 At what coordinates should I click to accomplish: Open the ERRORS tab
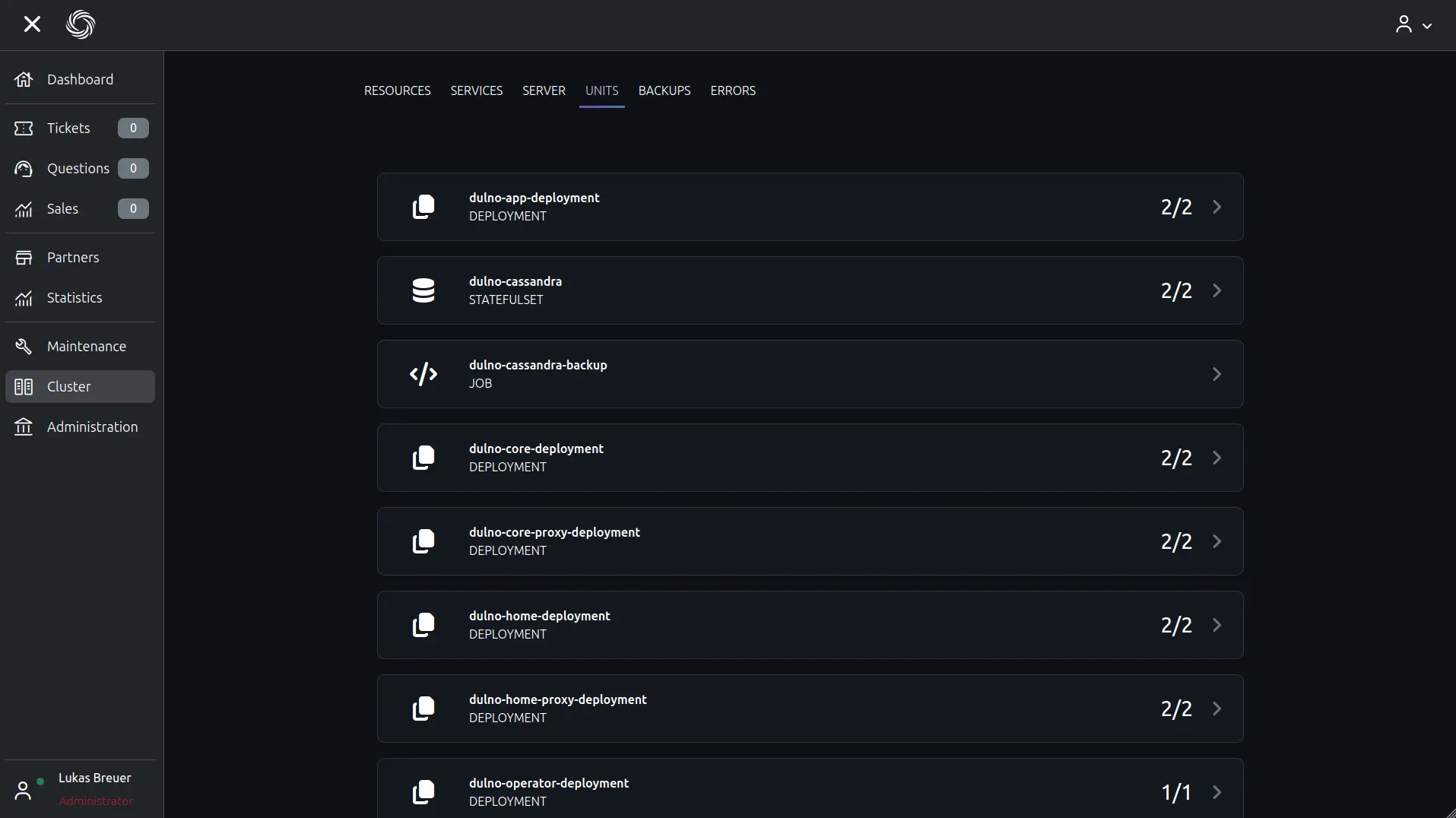[732, 90]
